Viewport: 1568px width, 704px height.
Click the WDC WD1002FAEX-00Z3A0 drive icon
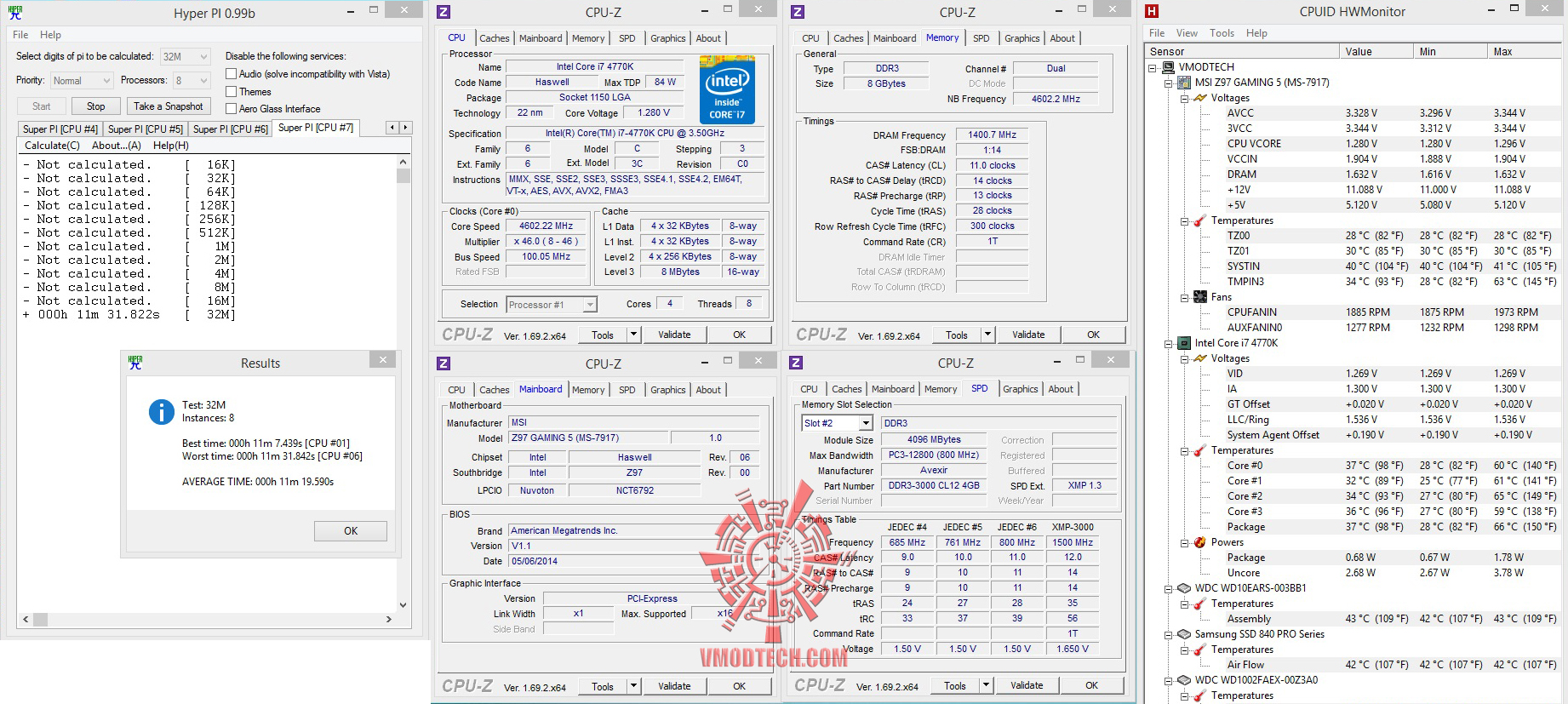point(1184,680)
